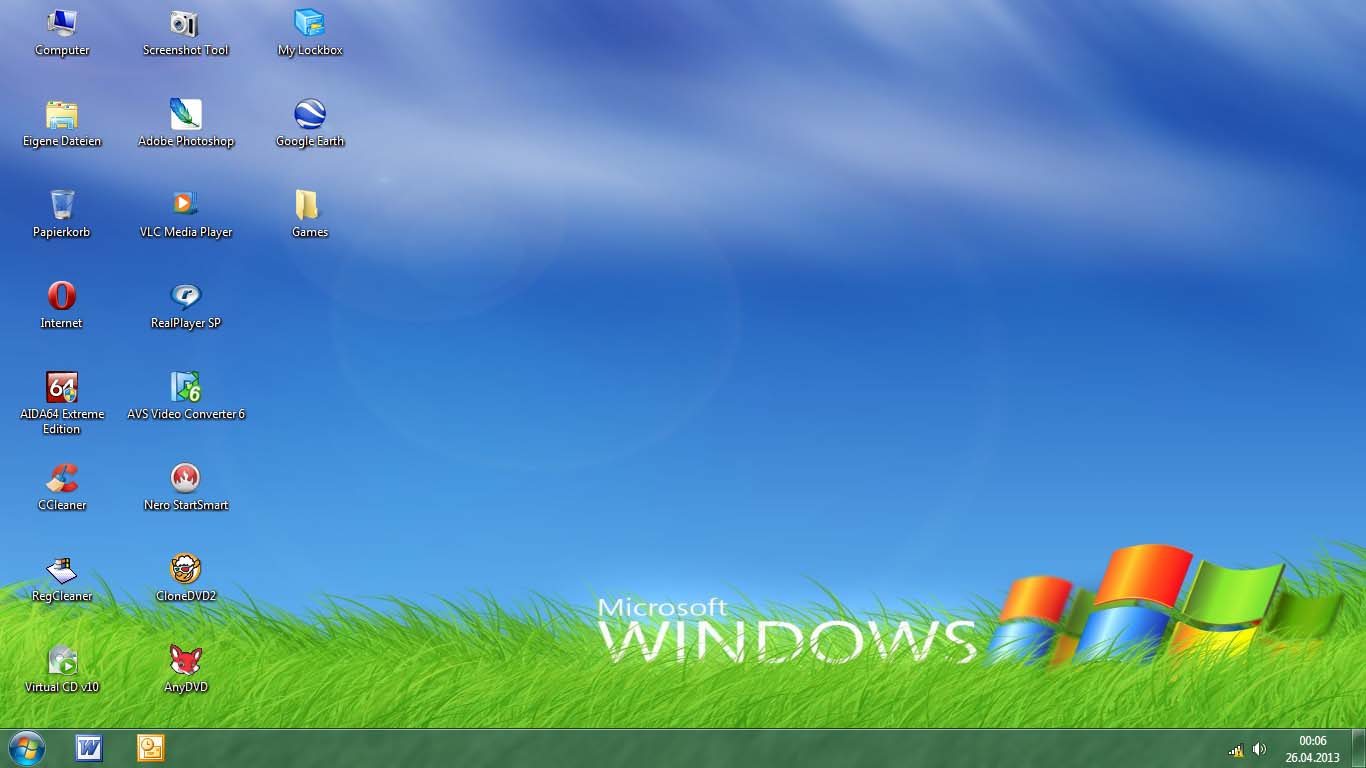Click the Show Desktop strip
This screenshot has width=1366, height=768.
(x=1359, y=748)
